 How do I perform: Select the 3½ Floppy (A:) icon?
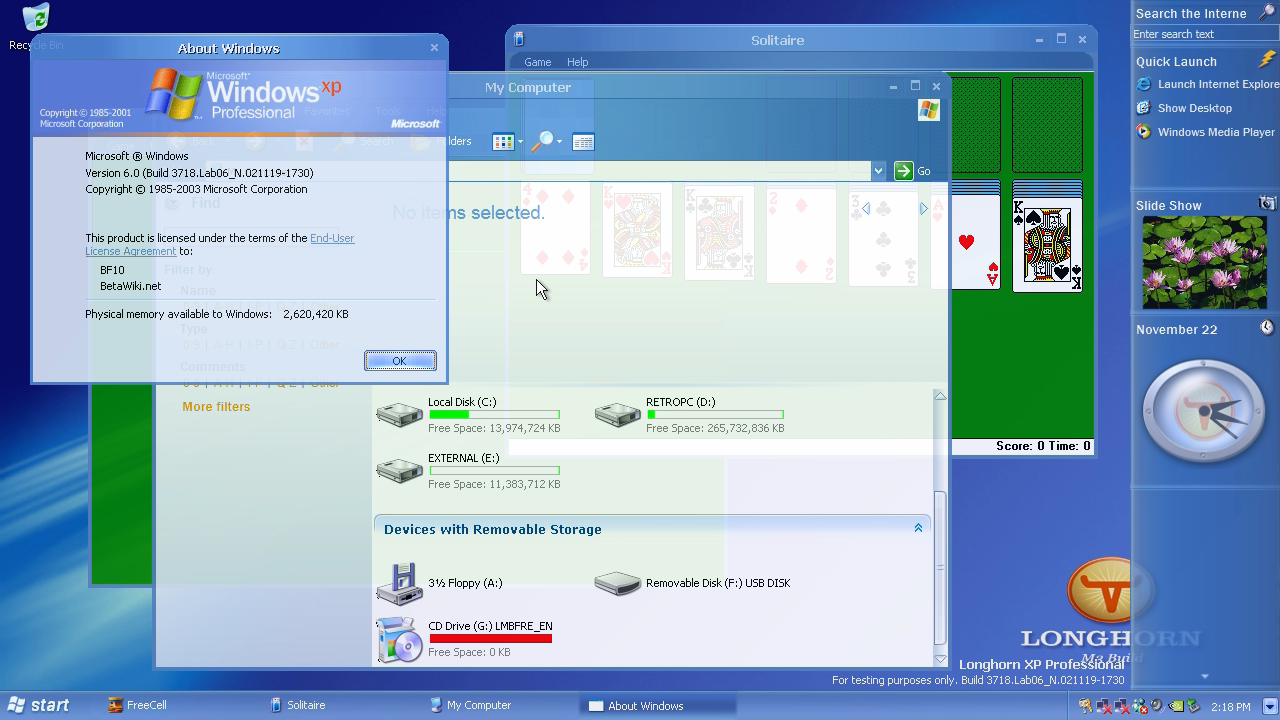[x=399, y=584]
